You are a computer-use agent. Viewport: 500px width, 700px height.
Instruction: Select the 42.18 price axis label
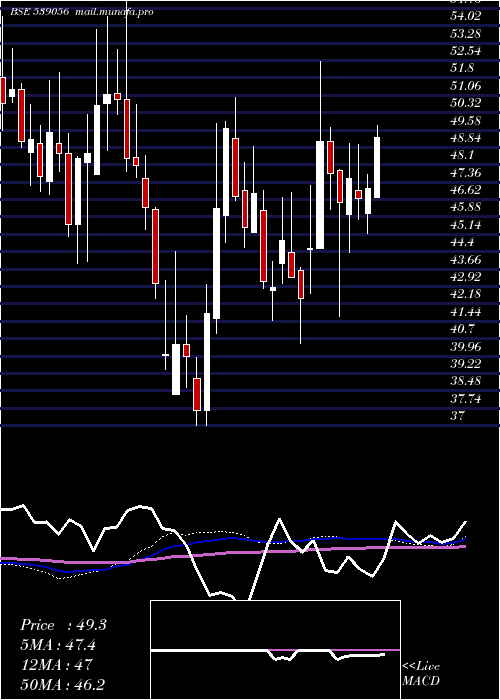tap(466, 295)
